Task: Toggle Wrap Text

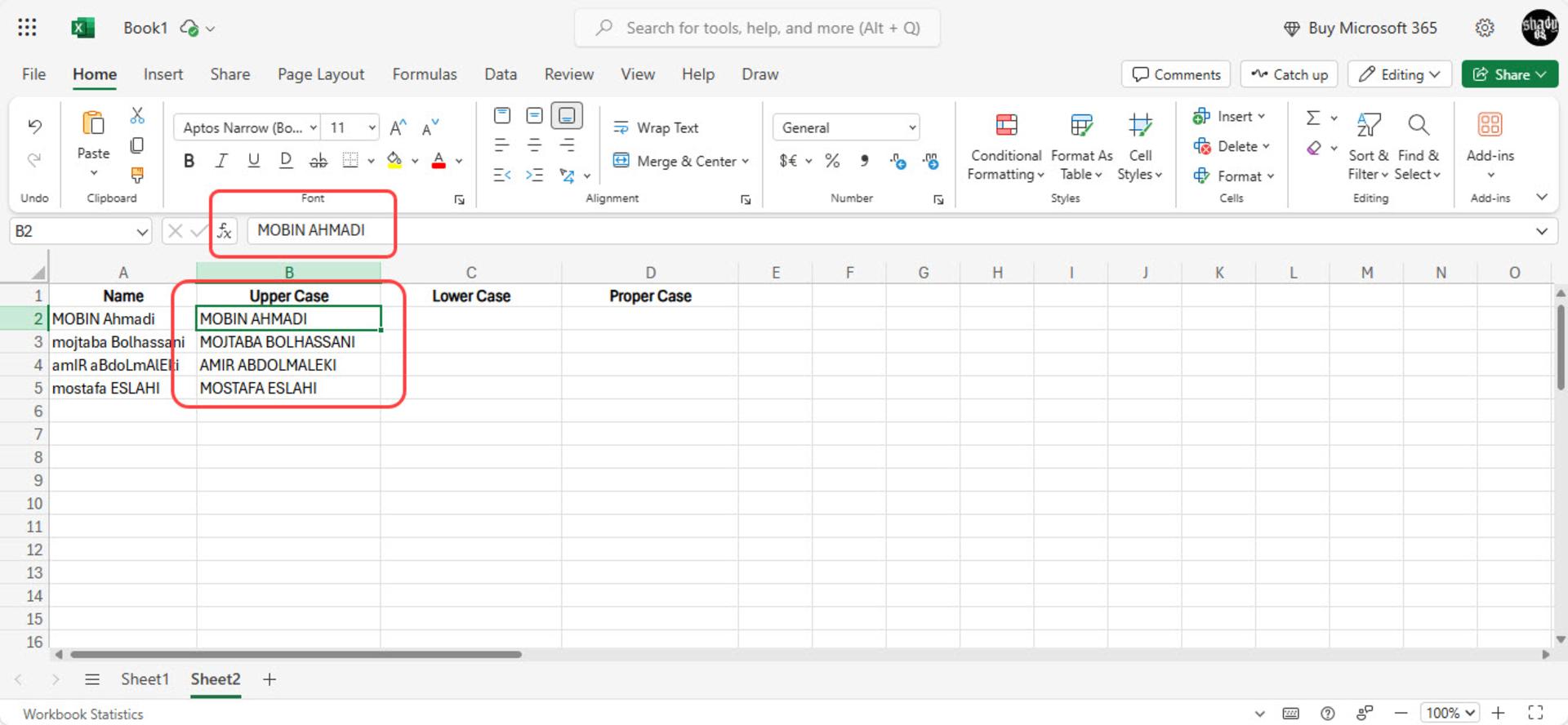Action: 656,127
